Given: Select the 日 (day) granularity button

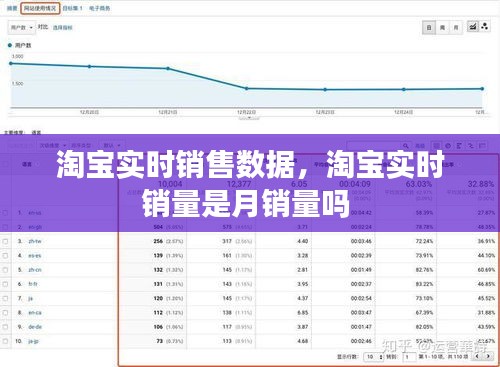Looking at the screenshot, I should [x=429, y=27].
